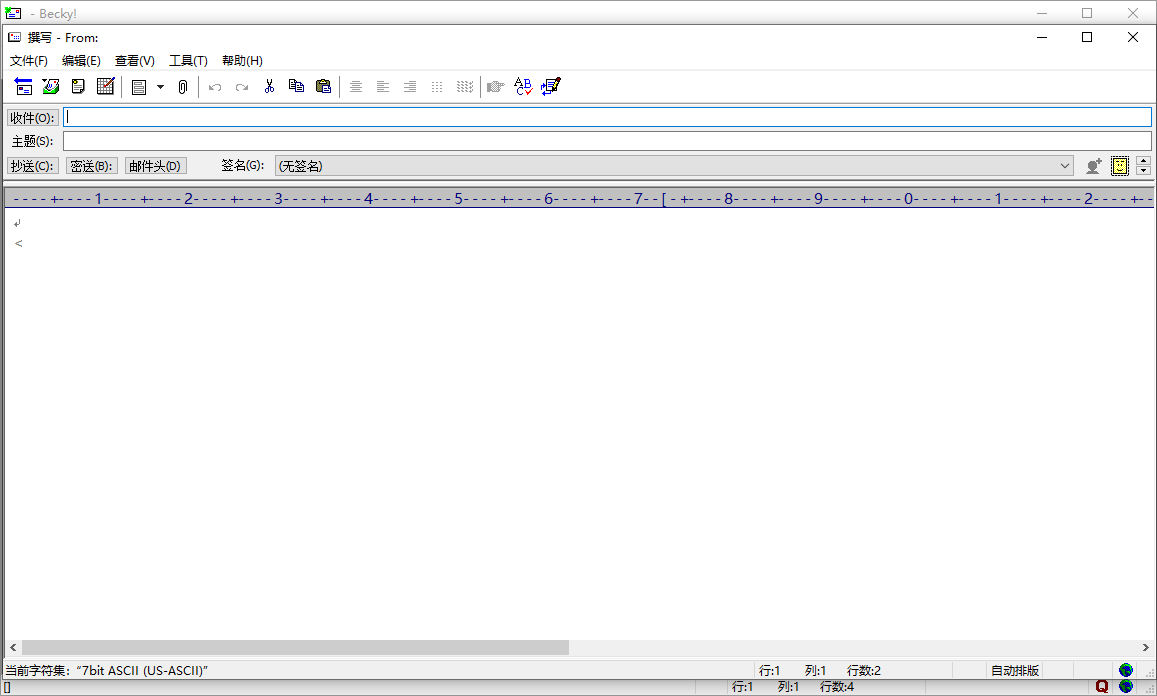Open the 查看(V) menu
1157x696 pixels.
[x=134, y=61]
